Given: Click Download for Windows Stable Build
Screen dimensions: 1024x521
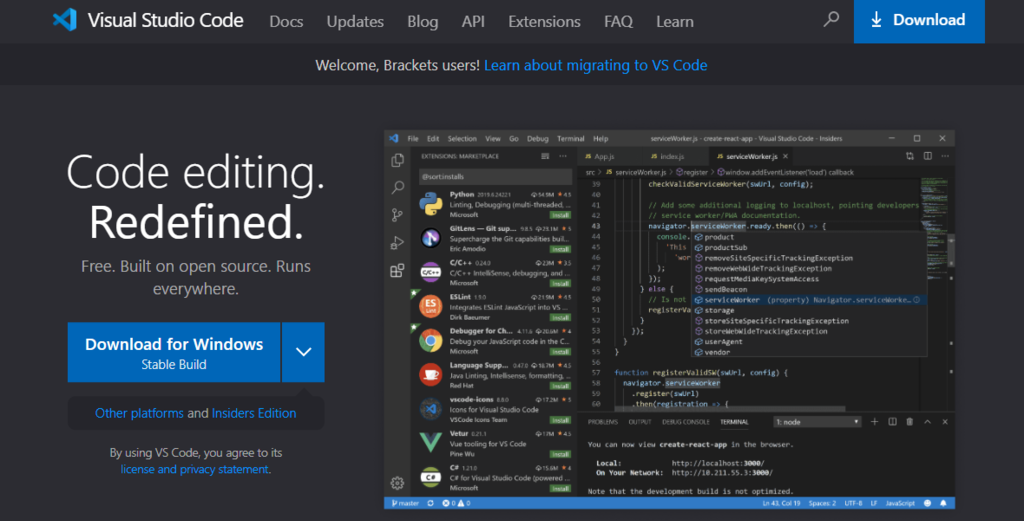Looking at the screenshot, I should tap(174, 352).
